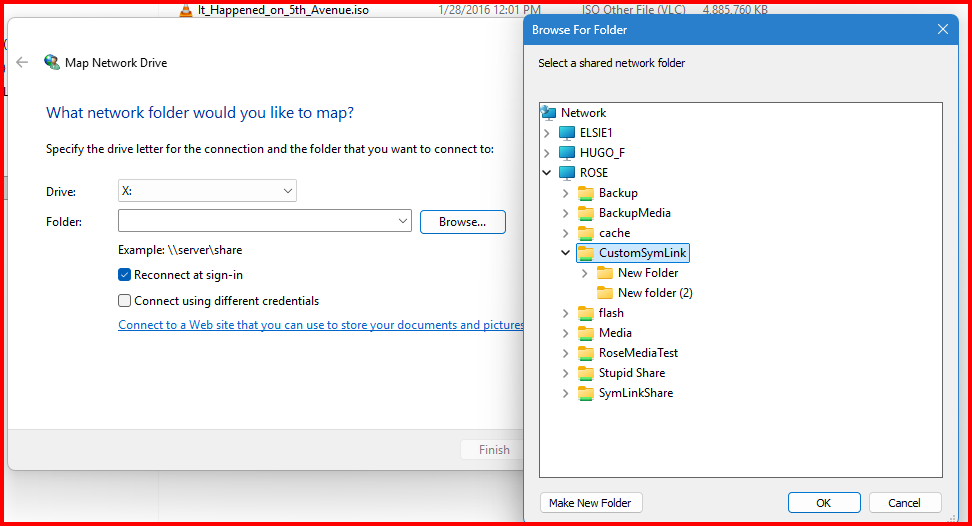Select the Backup share name
This screenshot has width=972, height=526.
[x=618, y=193]
